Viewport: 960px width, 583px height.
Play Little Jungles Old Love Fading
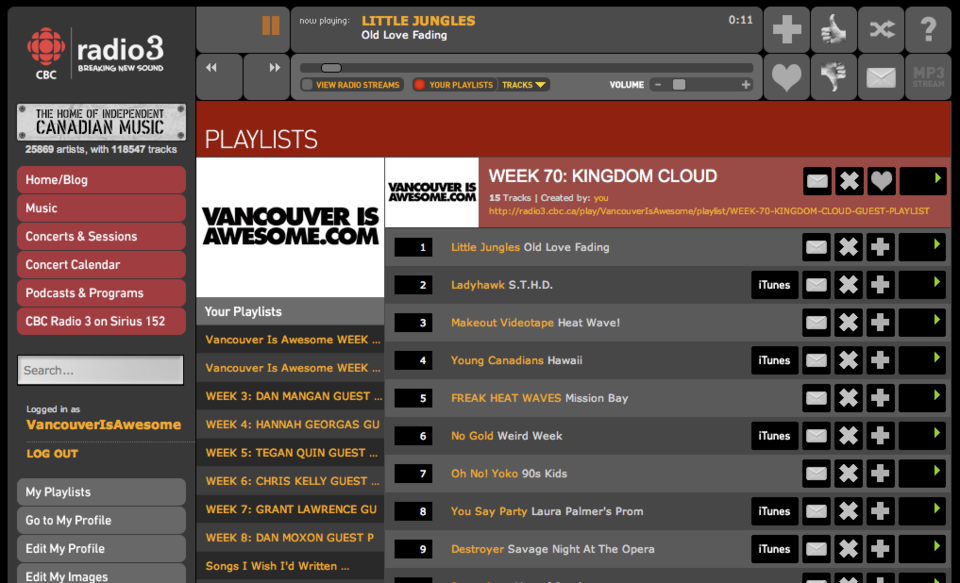[x=922, y=247]
